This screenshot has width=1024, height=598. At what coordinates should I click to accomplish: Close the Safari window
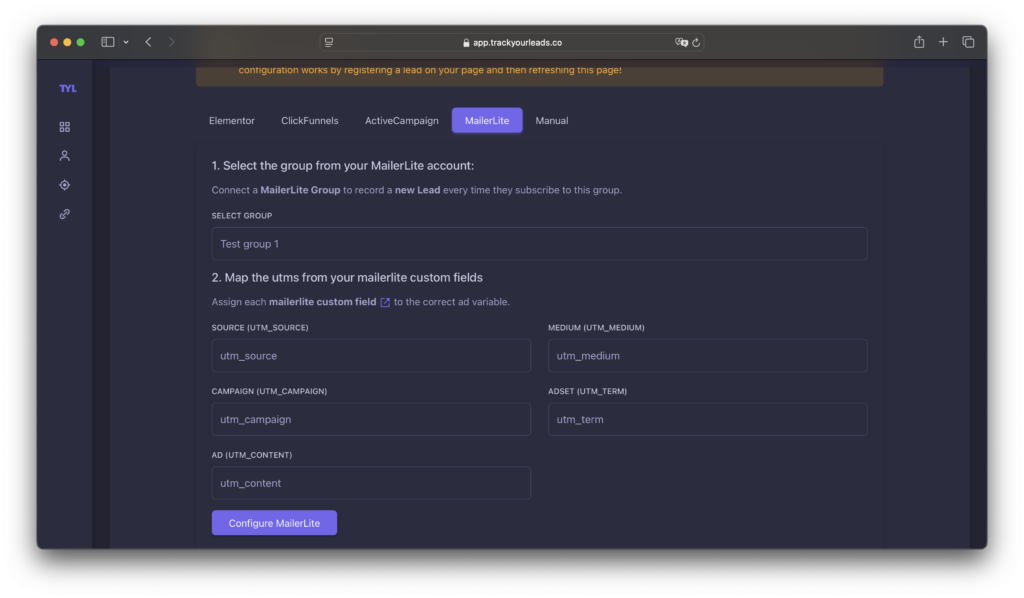[x=54, y=42]
